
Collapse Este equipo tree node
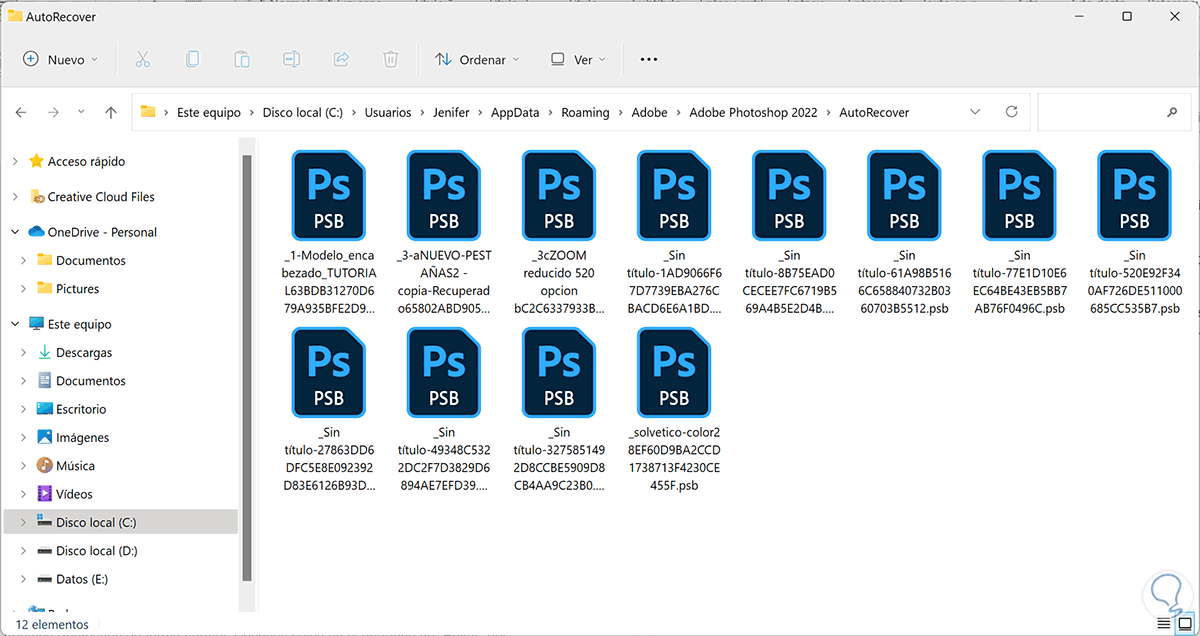[x=15, y=324]
